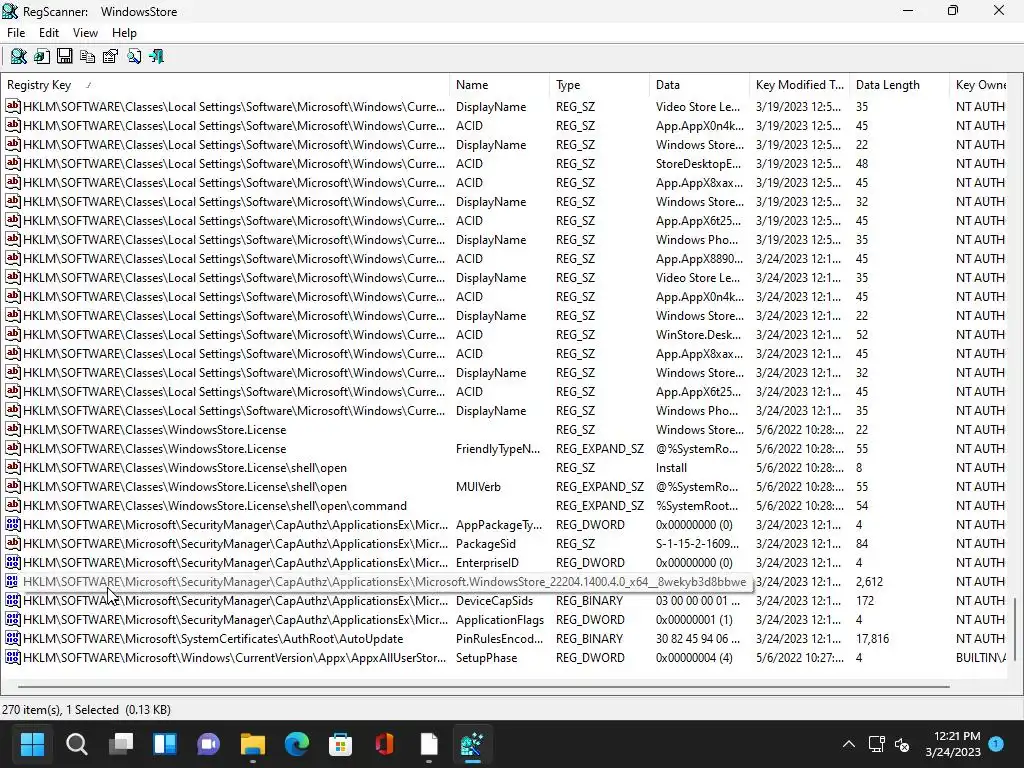Click the '%SystemRoot...' data cell
The width and height of the screenshot is (1024, 768).
(x=697, y=505)
